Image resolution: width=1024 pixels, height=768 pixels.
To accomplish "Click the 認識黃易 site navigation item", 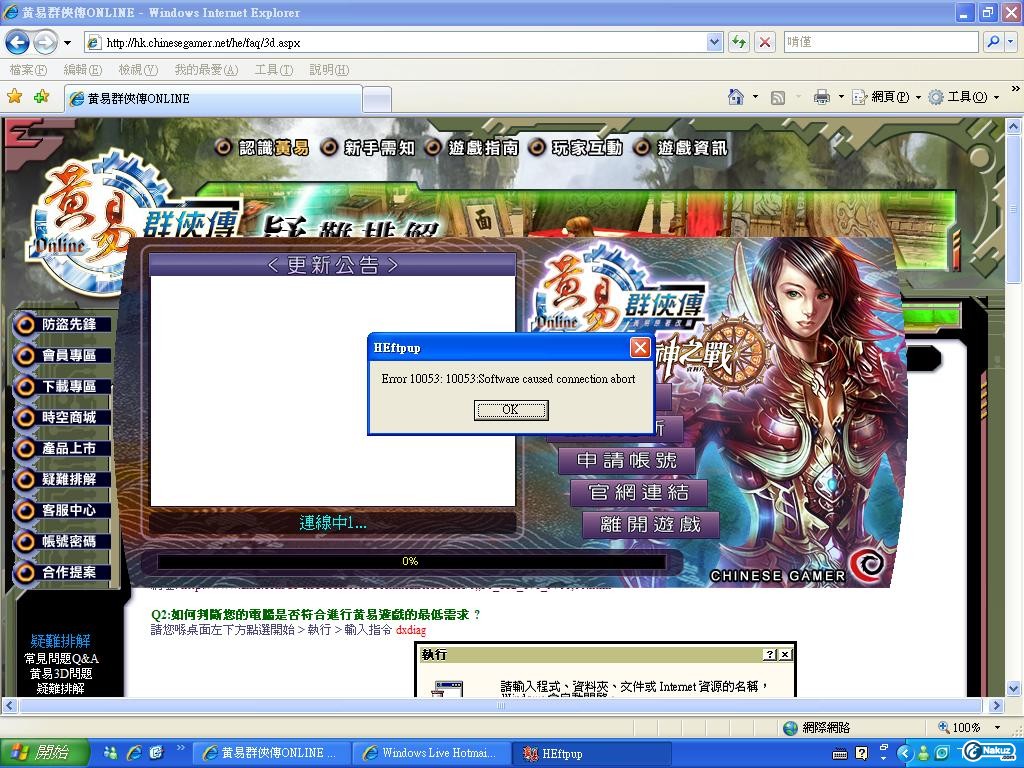I will click(263, 148).
